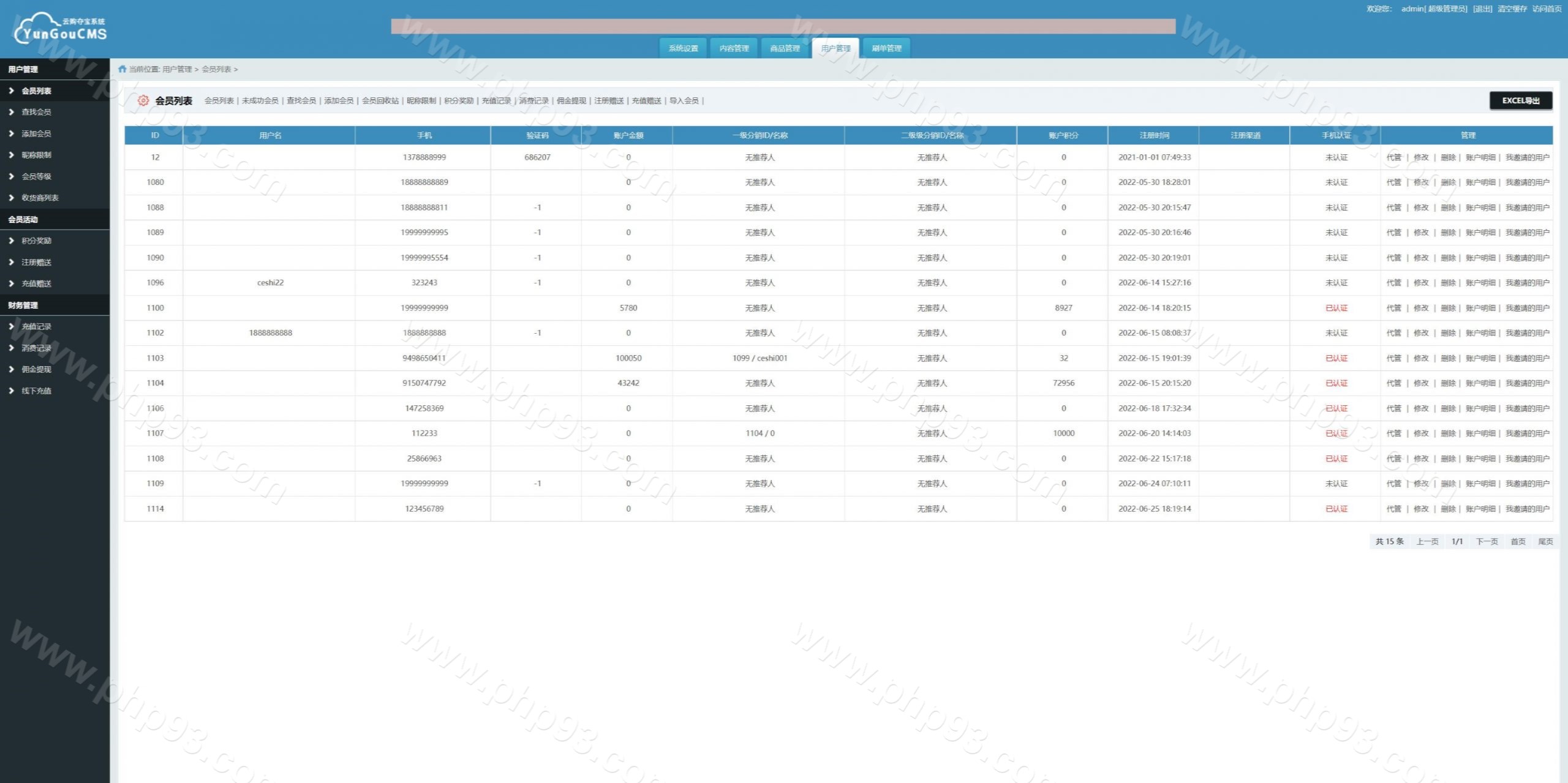This screenshot has height=783, width=1568.
Task: Open 会员回收站 link in submenu bar
Action: tap(380, 100)
